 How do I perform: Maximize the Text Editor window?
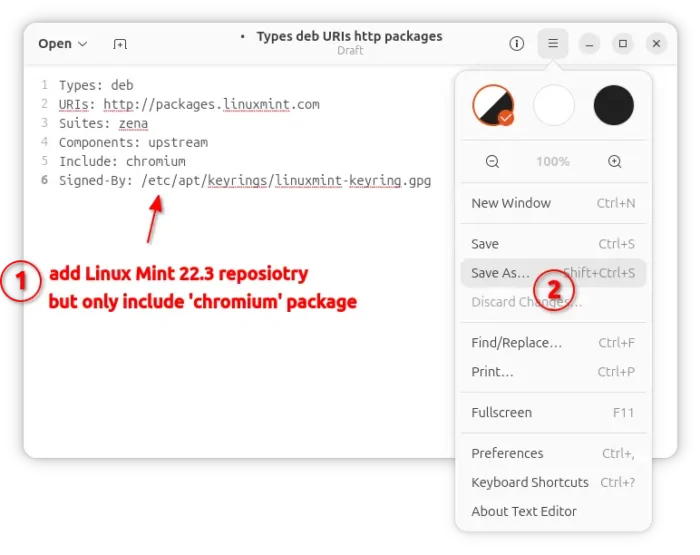tap(623, 44)
